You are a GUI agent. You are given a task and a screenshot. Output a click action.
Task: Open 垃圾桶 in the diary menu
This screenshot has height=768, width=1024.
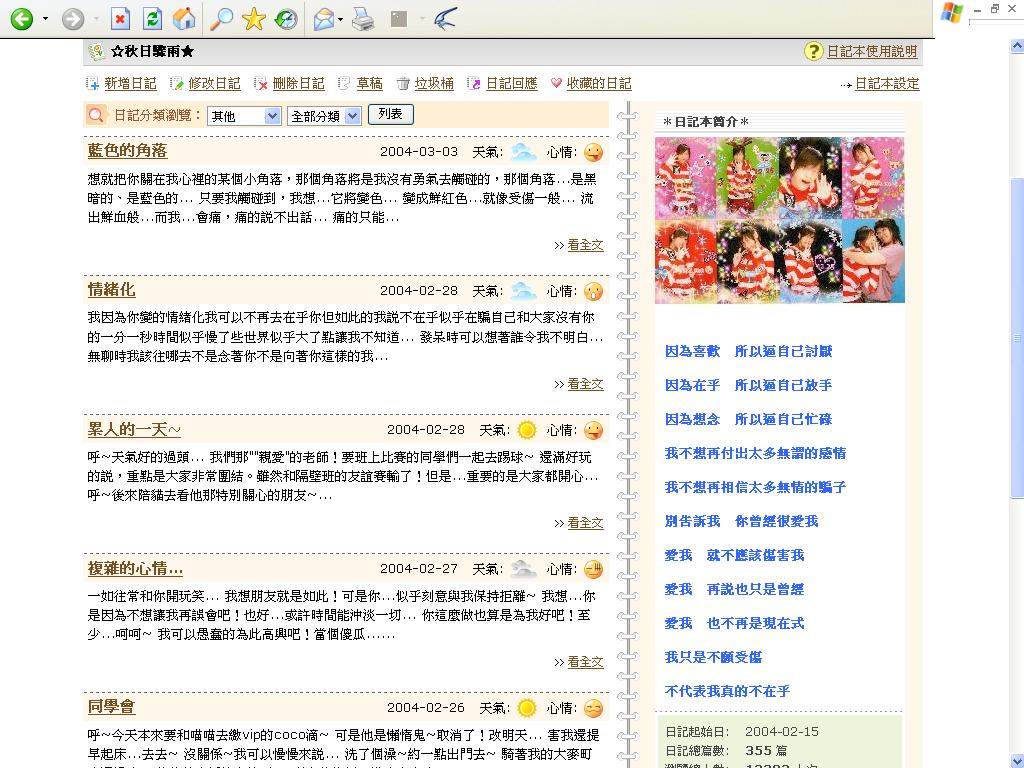point(434,84)
